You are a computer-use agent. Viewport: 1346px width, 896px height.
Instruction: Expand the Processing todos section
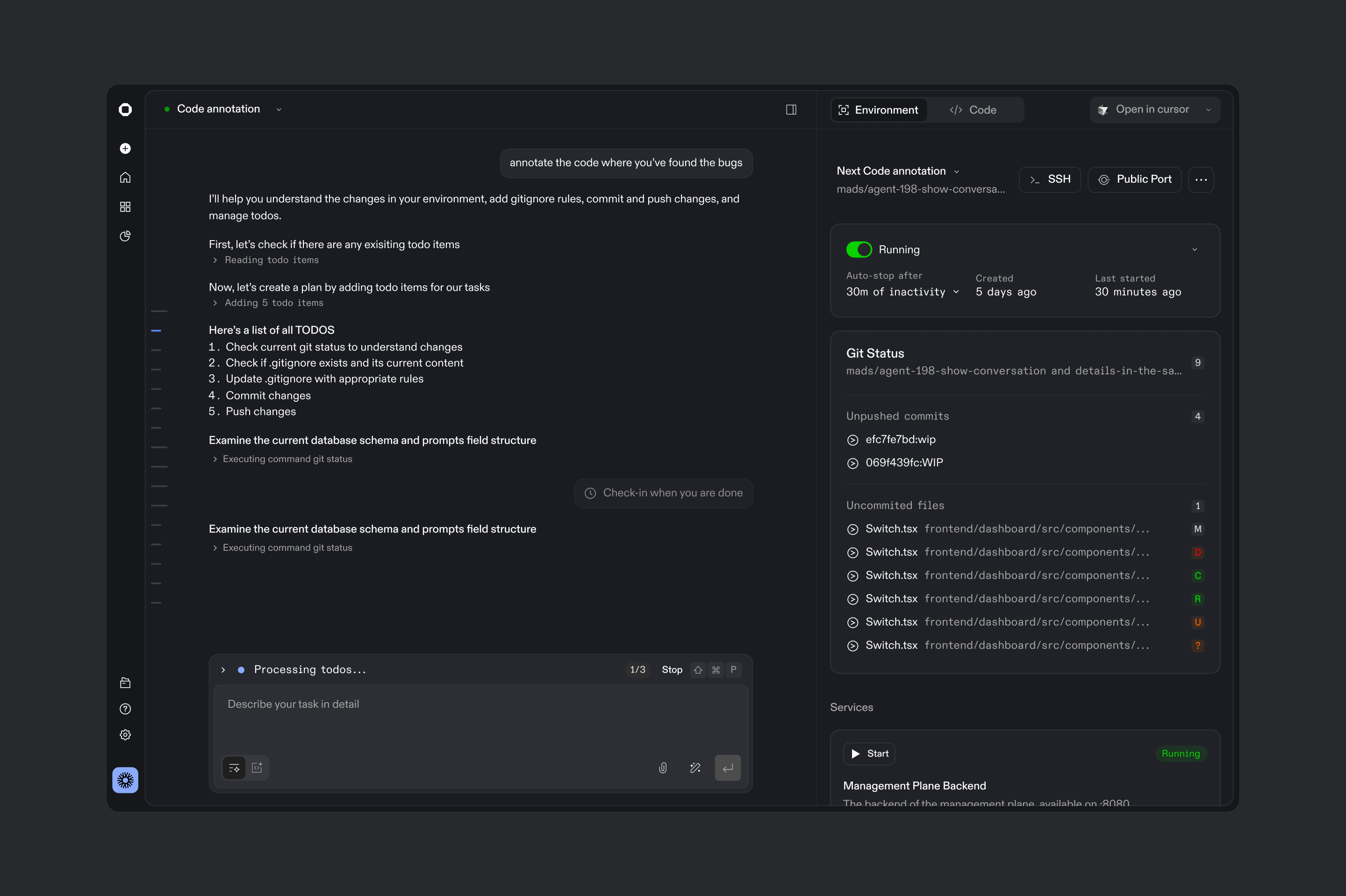223,669
